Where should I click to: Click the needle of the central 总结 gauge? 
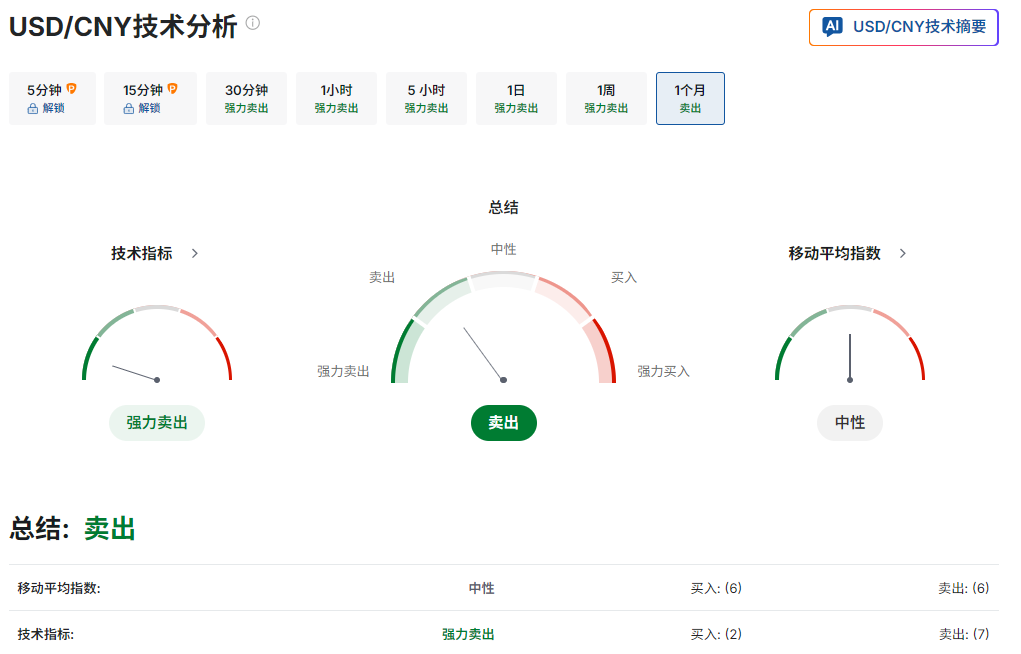[x=484, y=354]
